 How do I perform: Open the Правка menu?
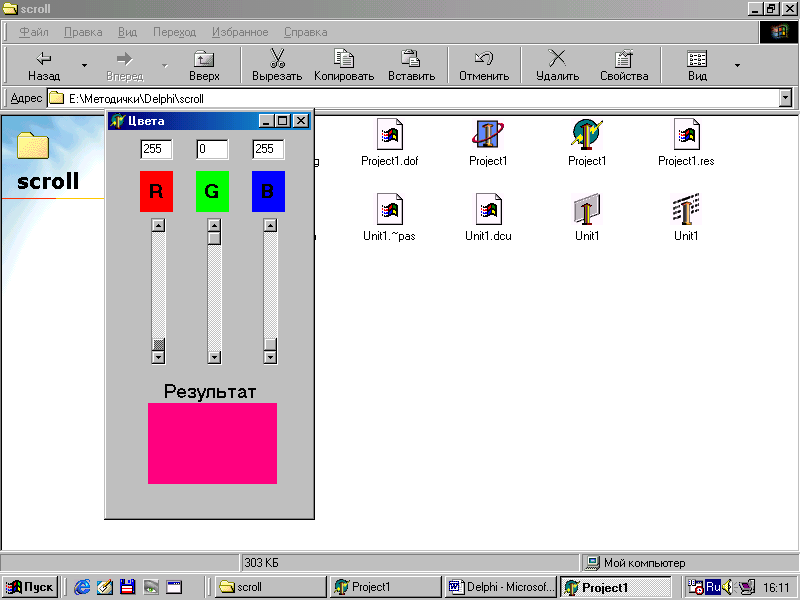pos(83,32)
